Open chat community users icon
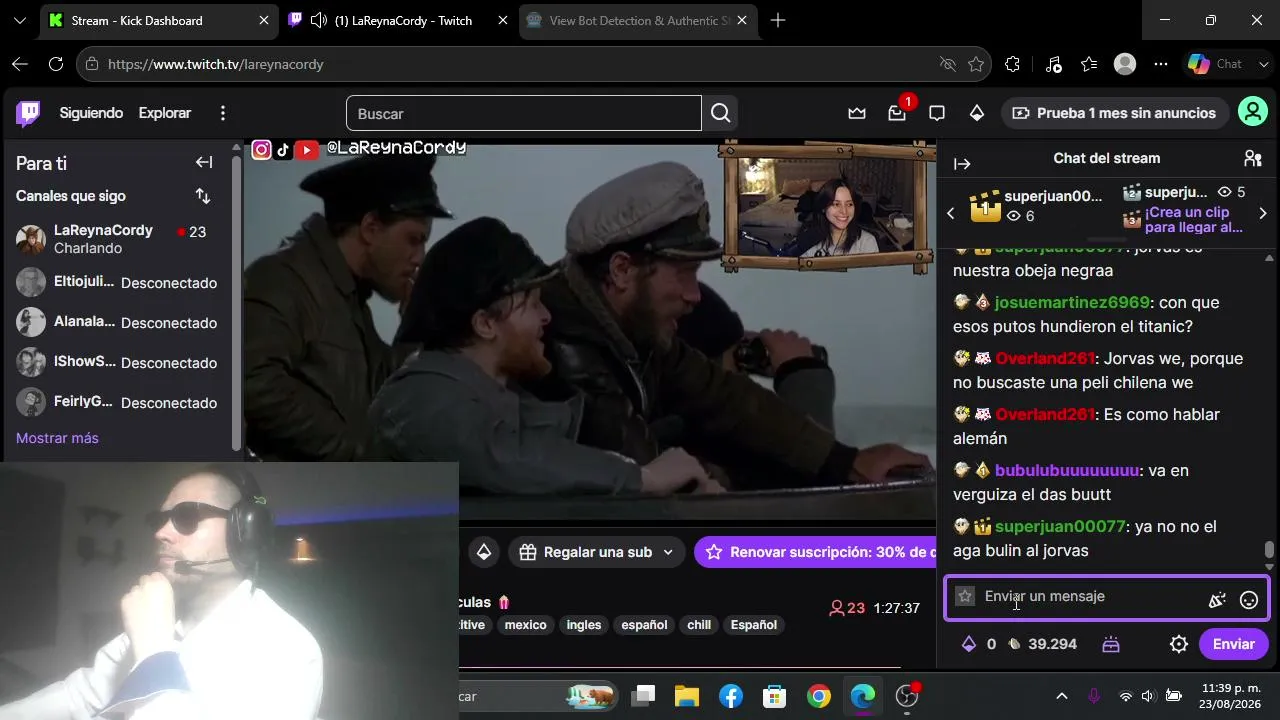This screenshot has height=720, width=1280. tap(1252, 158)
